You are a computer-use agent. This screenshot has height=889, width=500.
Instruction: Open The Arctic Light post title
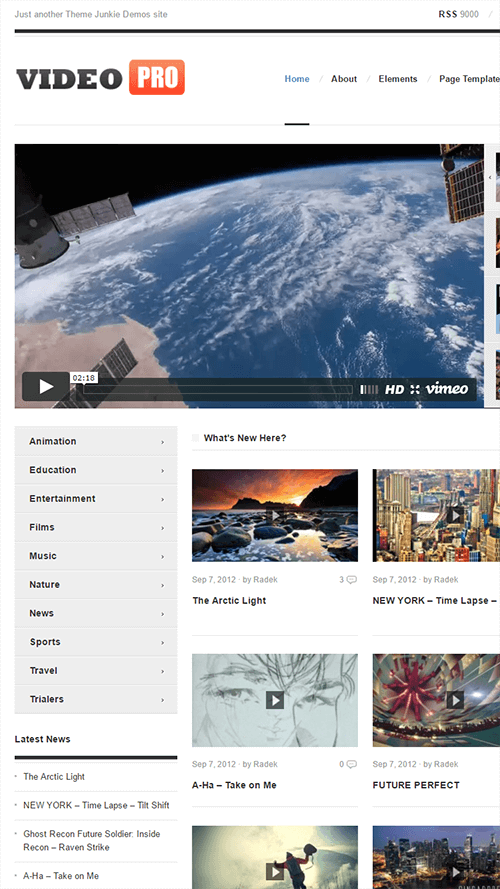tap(229, 600)
